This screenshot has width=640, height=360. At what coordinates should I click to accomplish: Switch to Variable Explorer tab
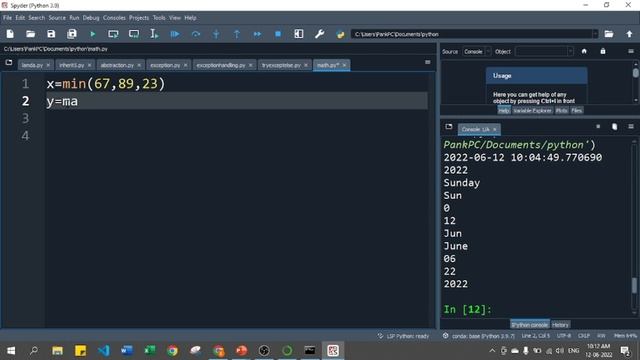coord(532,110)
